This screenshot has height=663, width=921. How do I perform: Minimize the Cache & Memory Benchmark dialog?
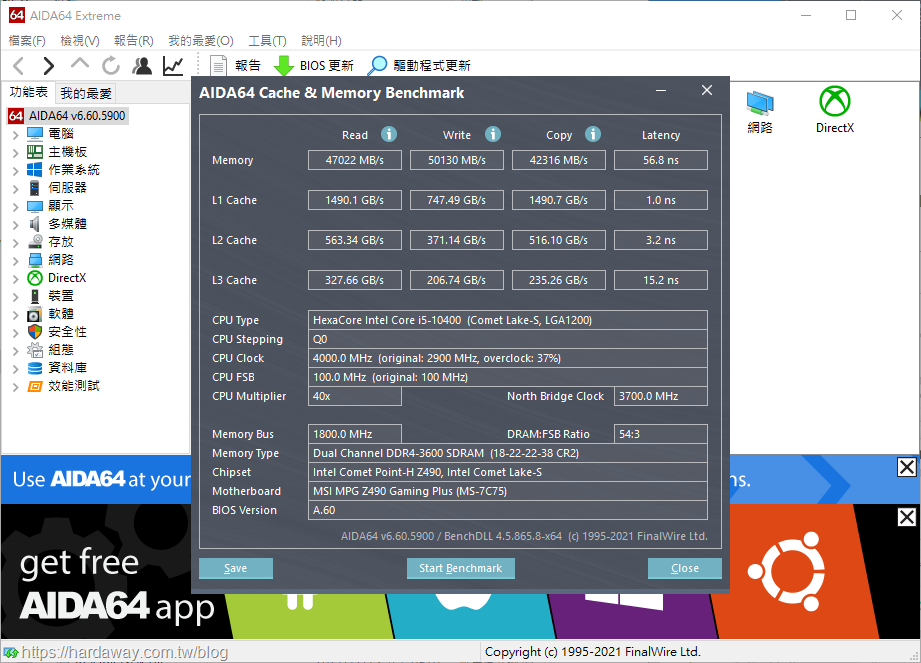661,90
